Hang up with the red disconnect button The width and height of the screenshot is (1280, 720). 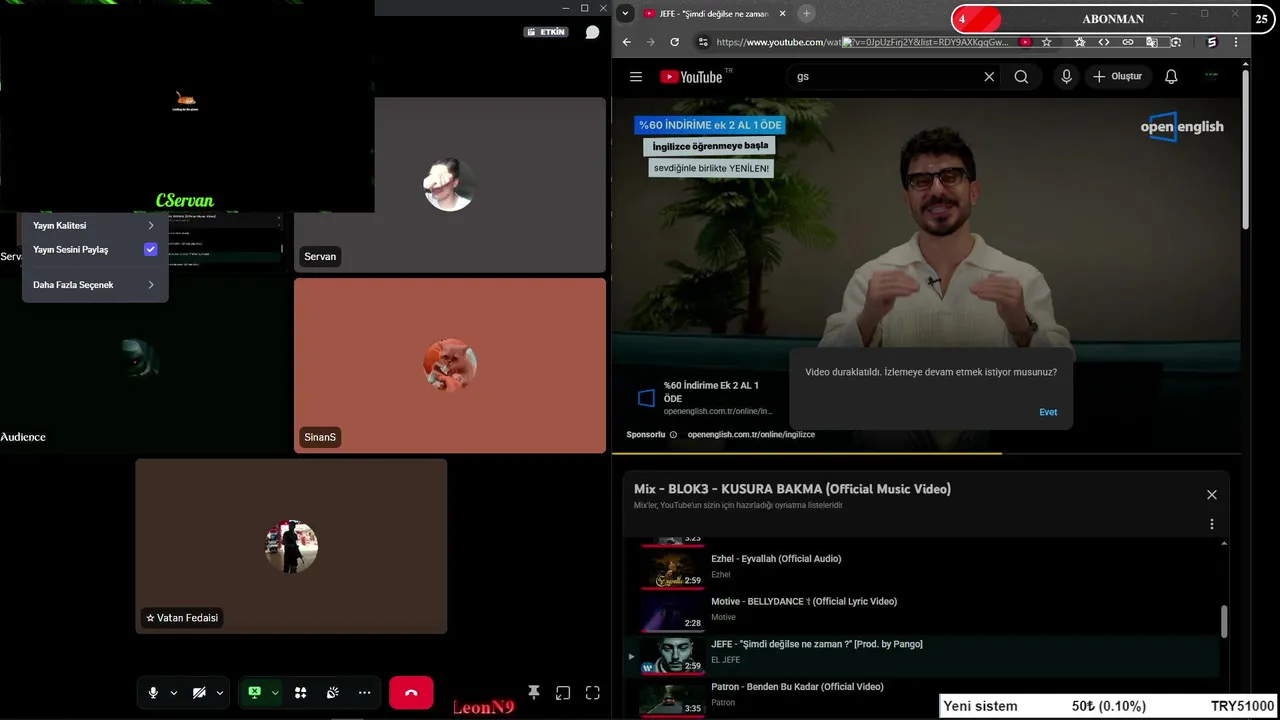click(411, 693)
